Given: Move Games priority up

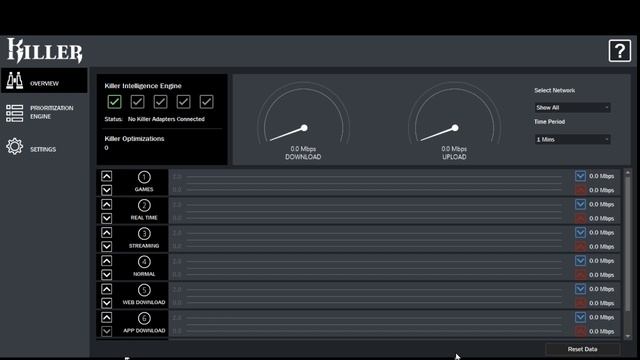Looking at the screenshot, I should (x=107, y=176).
